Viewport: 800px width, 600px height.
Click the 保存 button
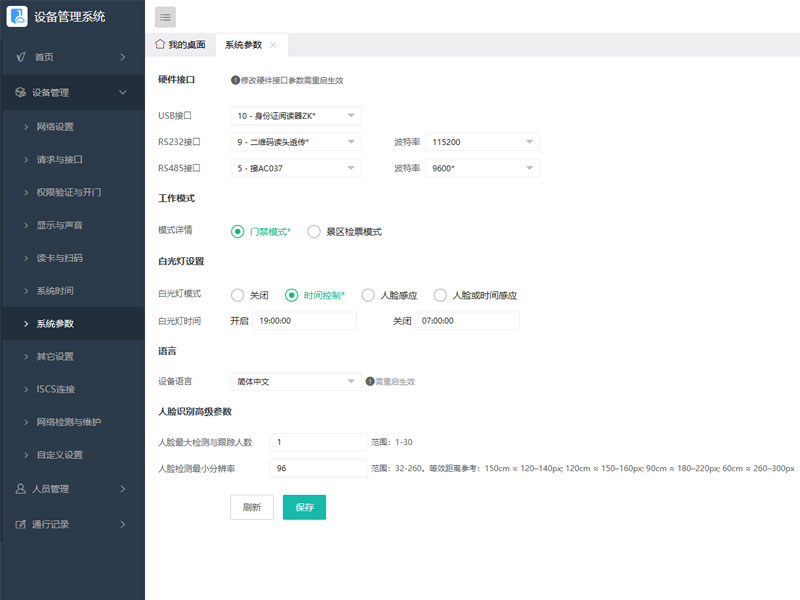click(x=304, y=507)
